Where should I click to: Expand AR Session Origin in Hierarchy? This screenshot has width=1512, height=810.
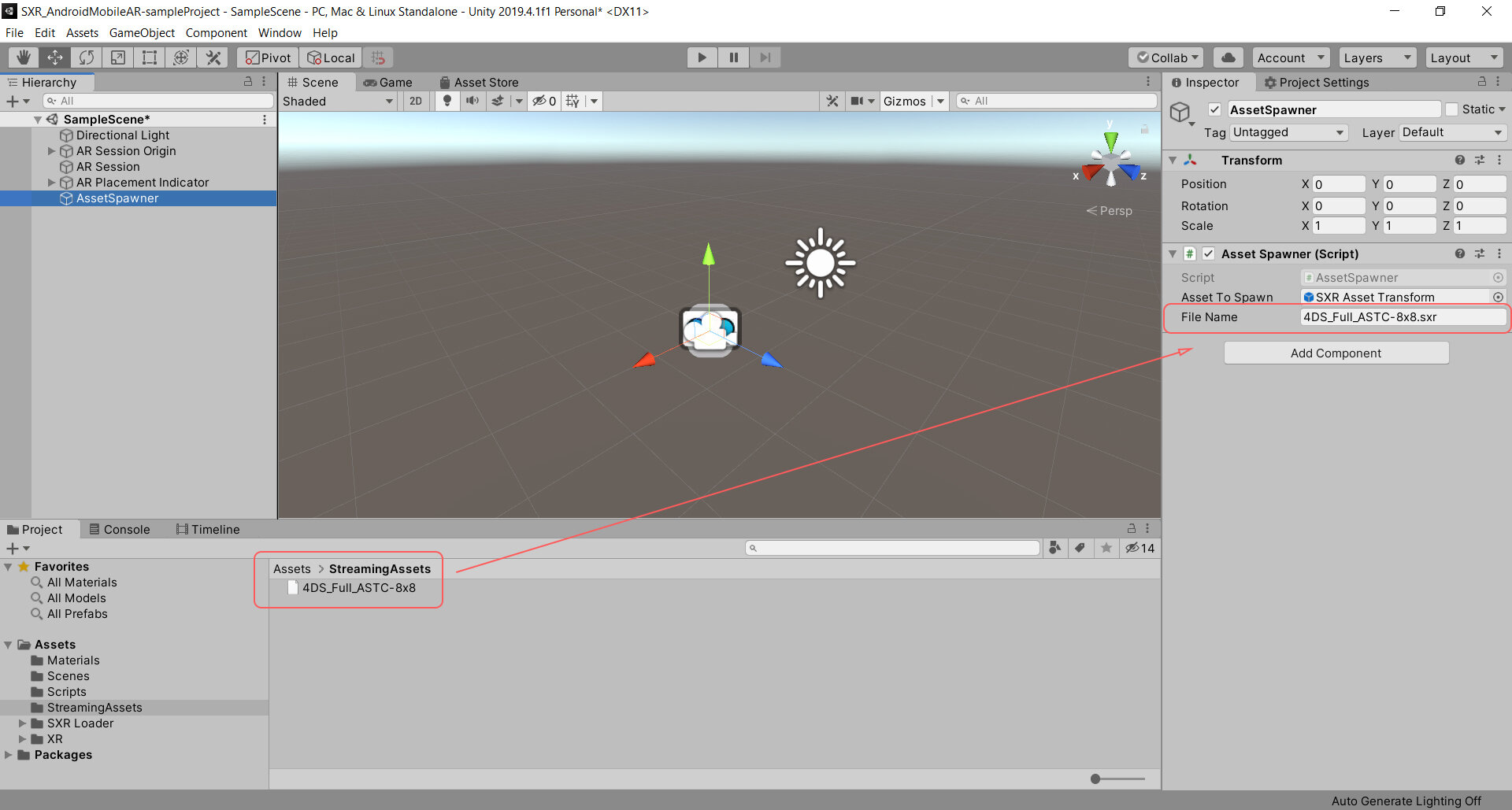(52, 150)
